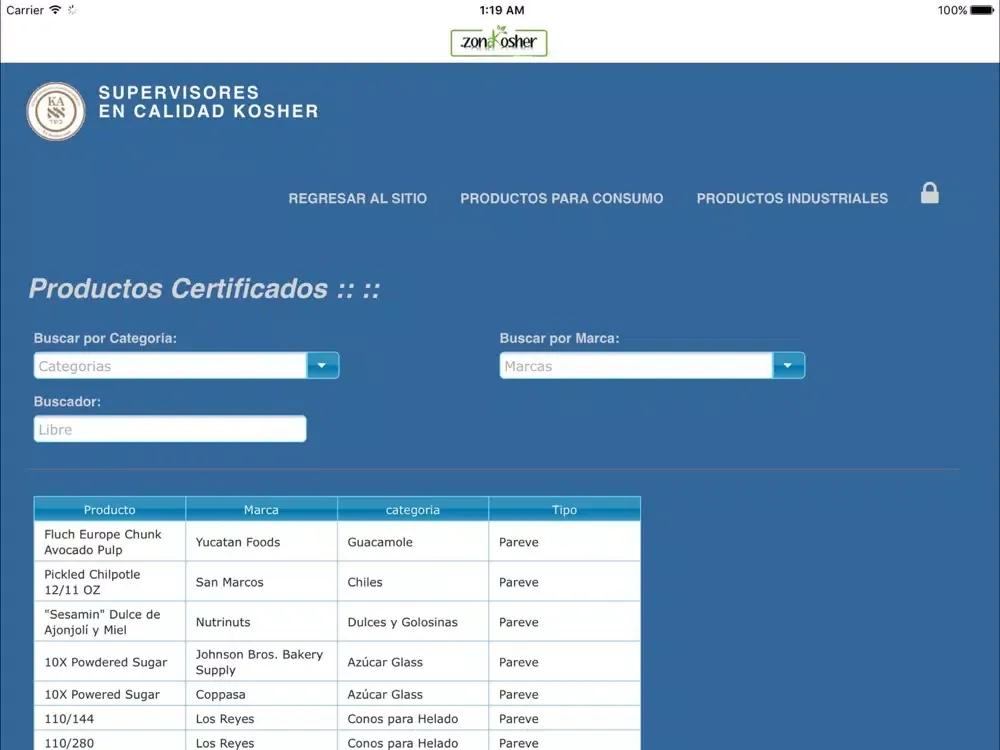Tap the Productos Certificados heading

click(x=205, y=288)
